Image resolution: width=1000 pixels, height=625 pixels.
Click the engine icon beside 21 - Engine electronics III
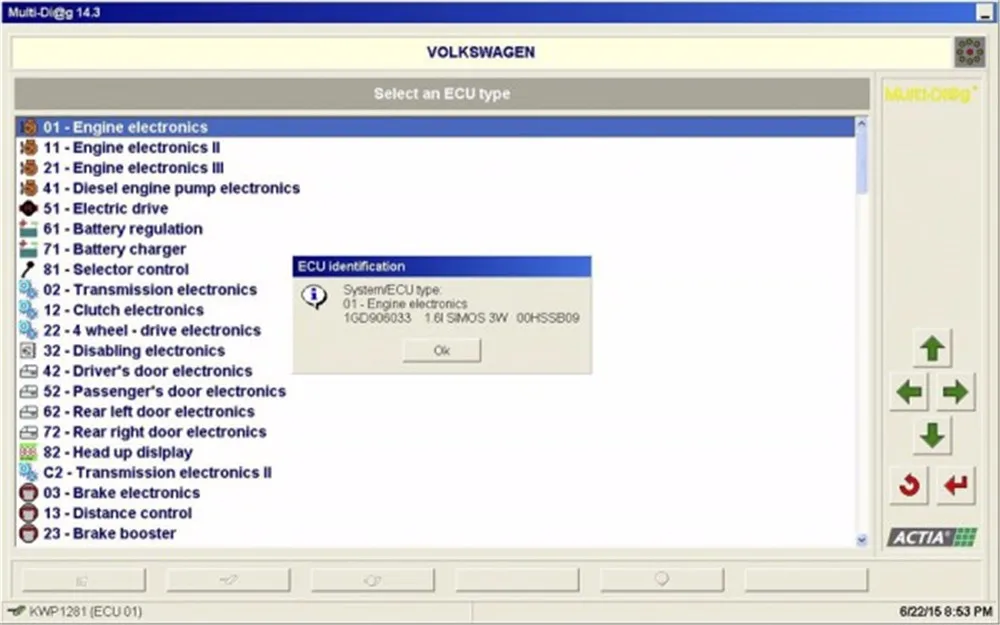click(x=28, y=168)
